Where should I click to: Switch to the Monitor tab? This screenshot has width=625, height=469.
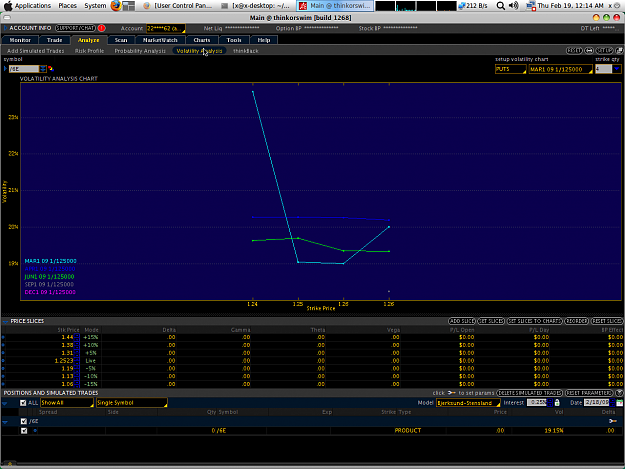point(20,40)
